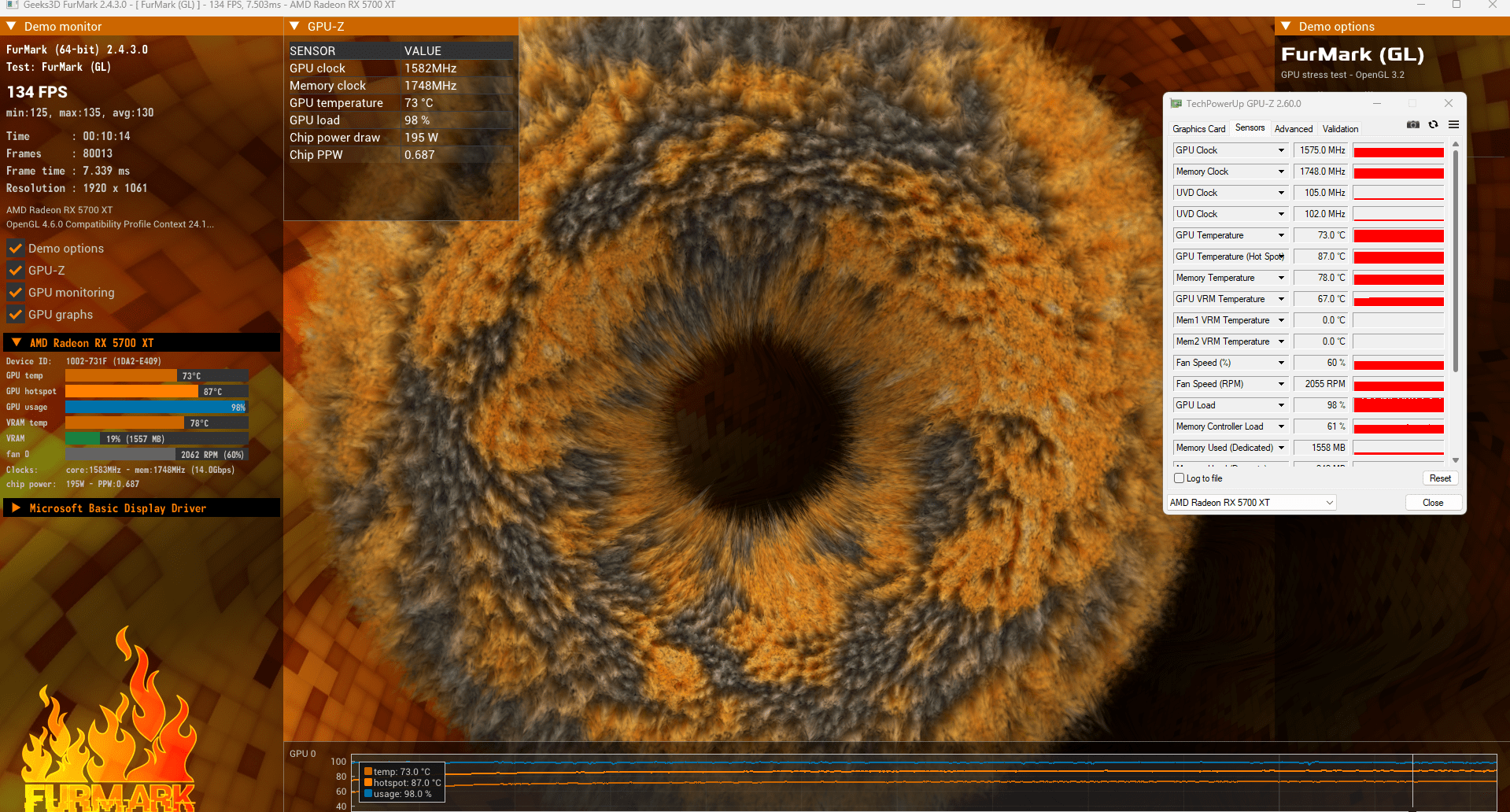Collapse the Demo options panel
Viewport: 1510px width, 812px height.
point(1286,27)
